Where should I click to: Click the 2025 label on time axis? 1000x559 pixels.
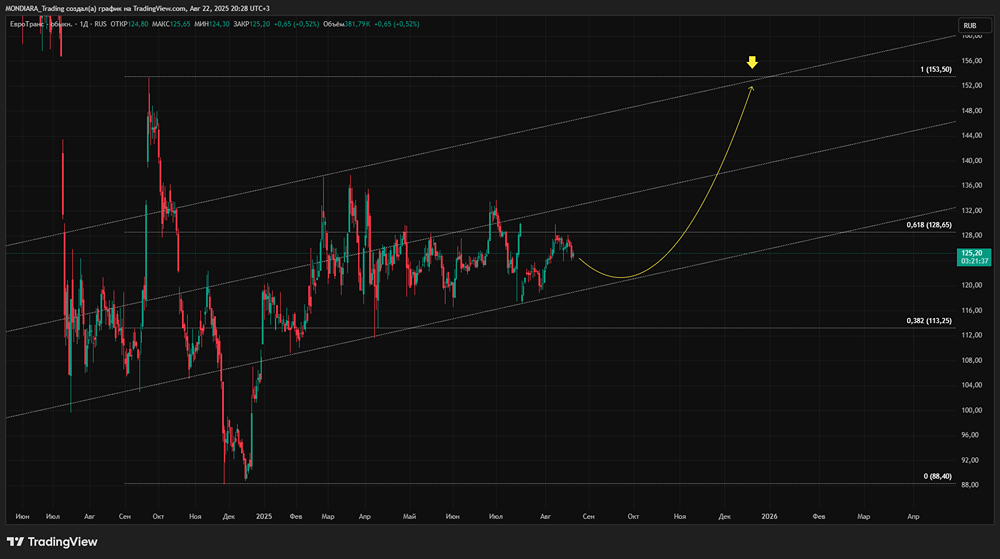[x=263, y=516]
